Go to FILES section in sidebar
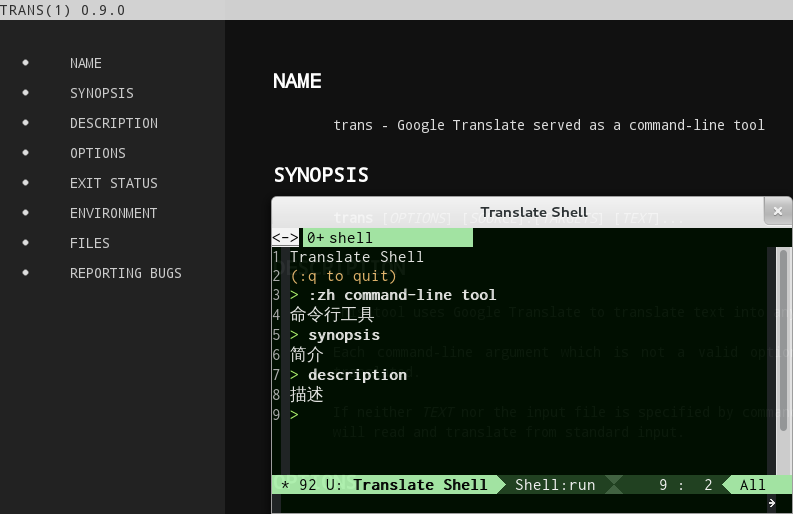Viewport: 793px width, 514px height. (90, 243)
